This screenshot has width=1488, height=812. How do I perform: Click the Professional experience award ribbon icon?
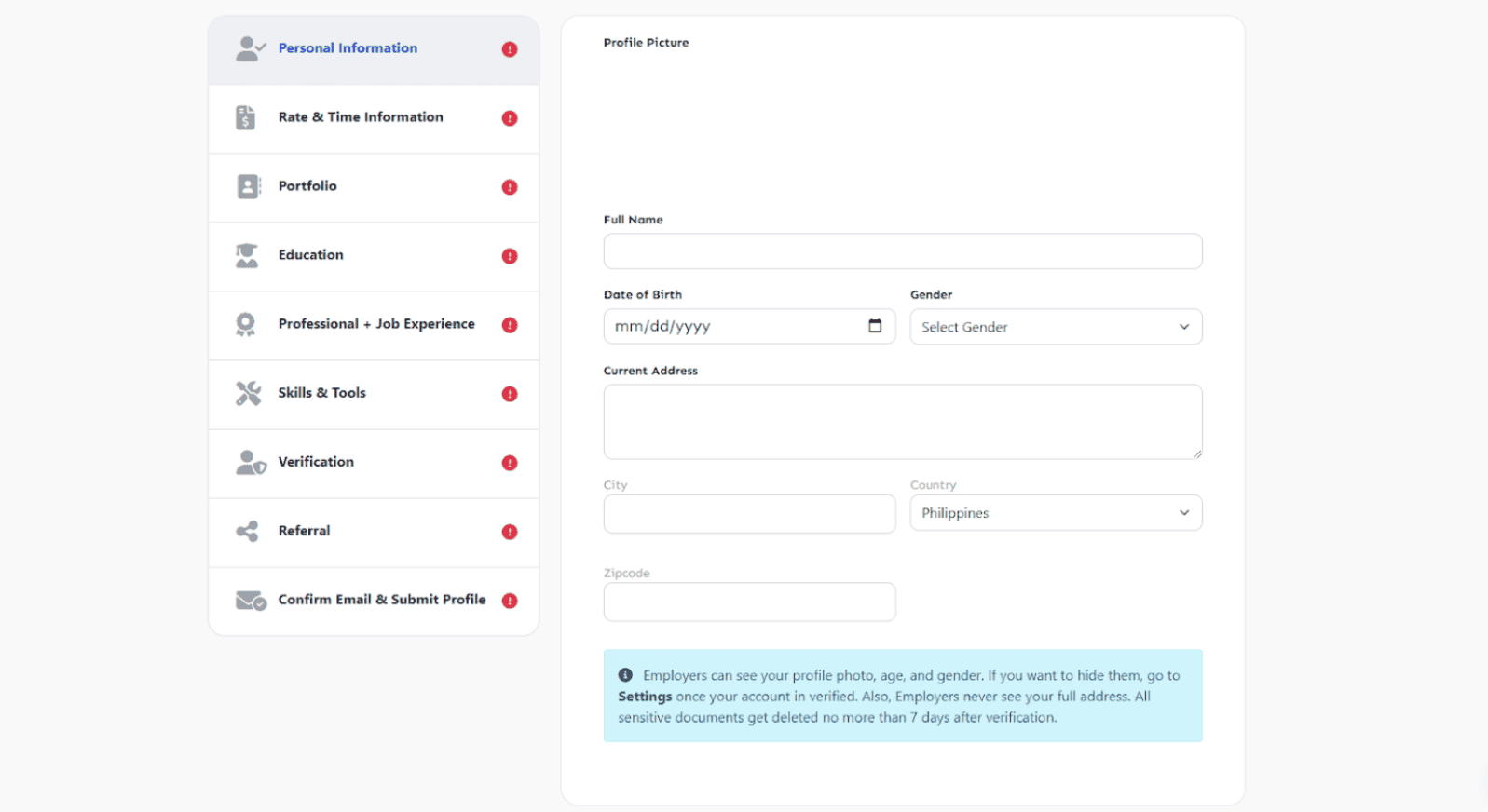pos(246,324)
